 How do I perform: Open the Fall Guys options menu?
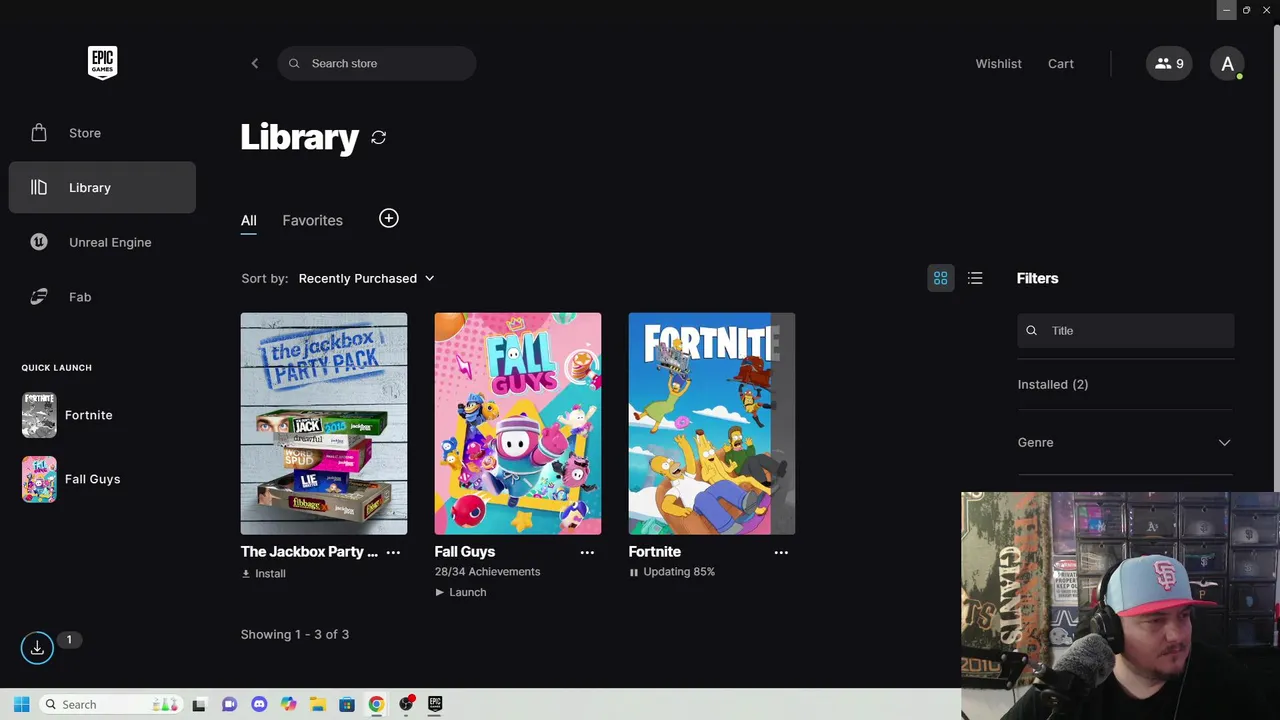click(587, 552)
